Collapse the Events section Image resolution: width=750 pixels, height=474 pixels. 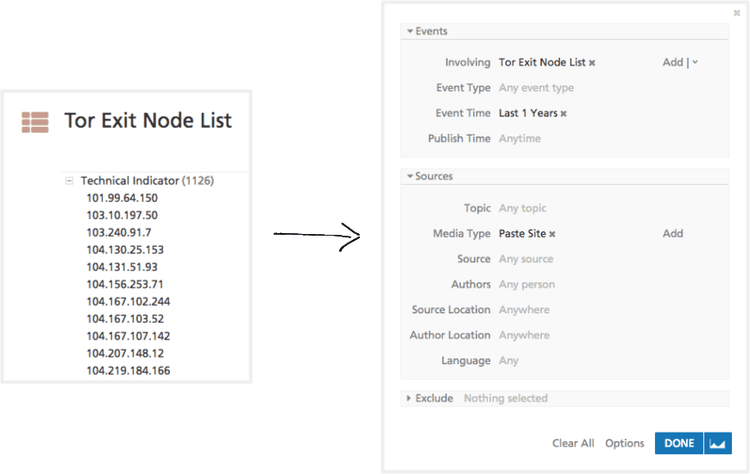click(x=409, y=32)
